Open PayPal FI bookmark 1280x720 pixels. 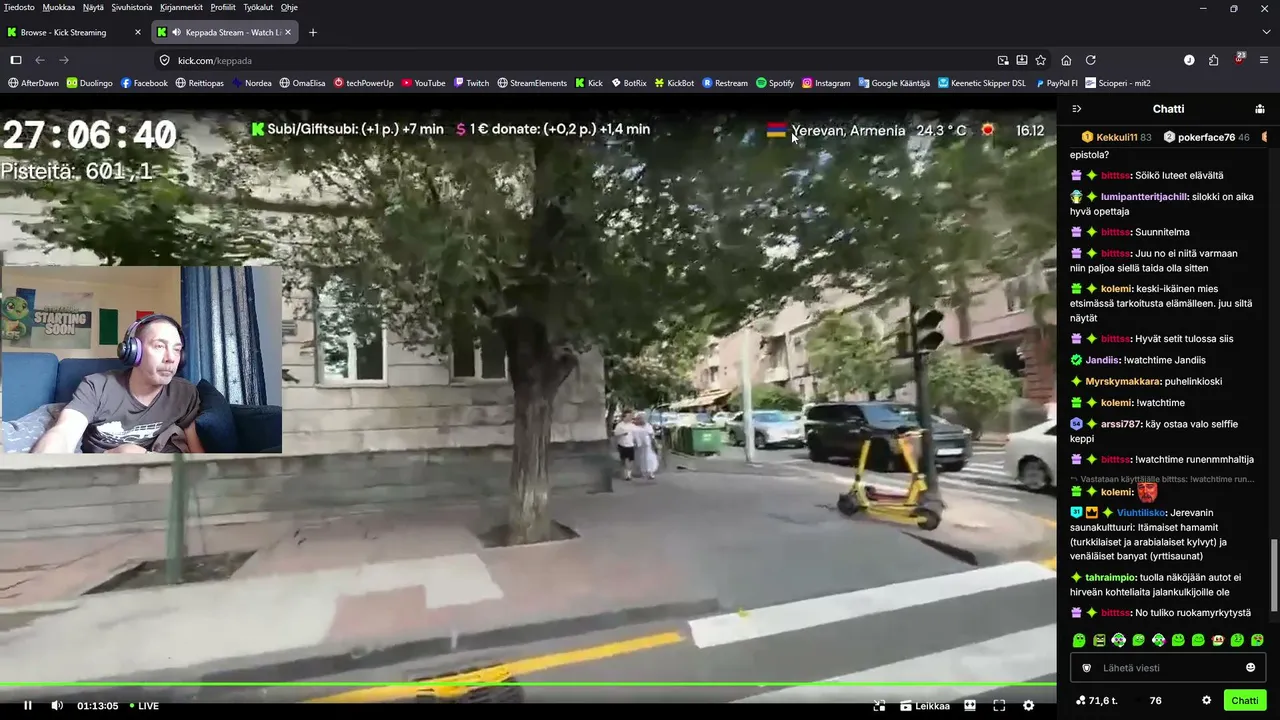[1056, 83]
